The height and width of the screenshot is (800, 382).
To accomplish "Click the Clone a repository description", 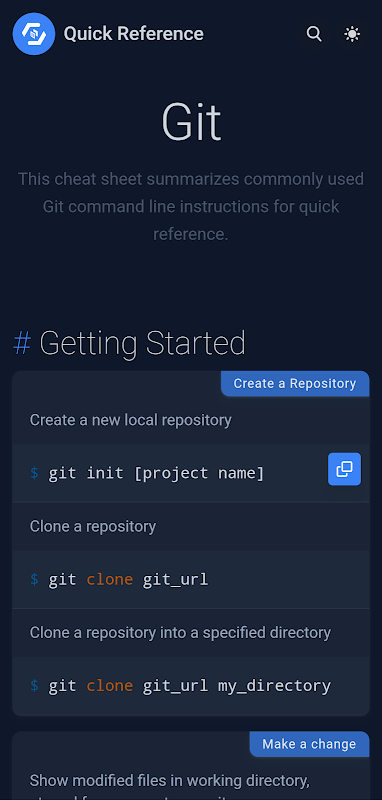I will (93, 527).
